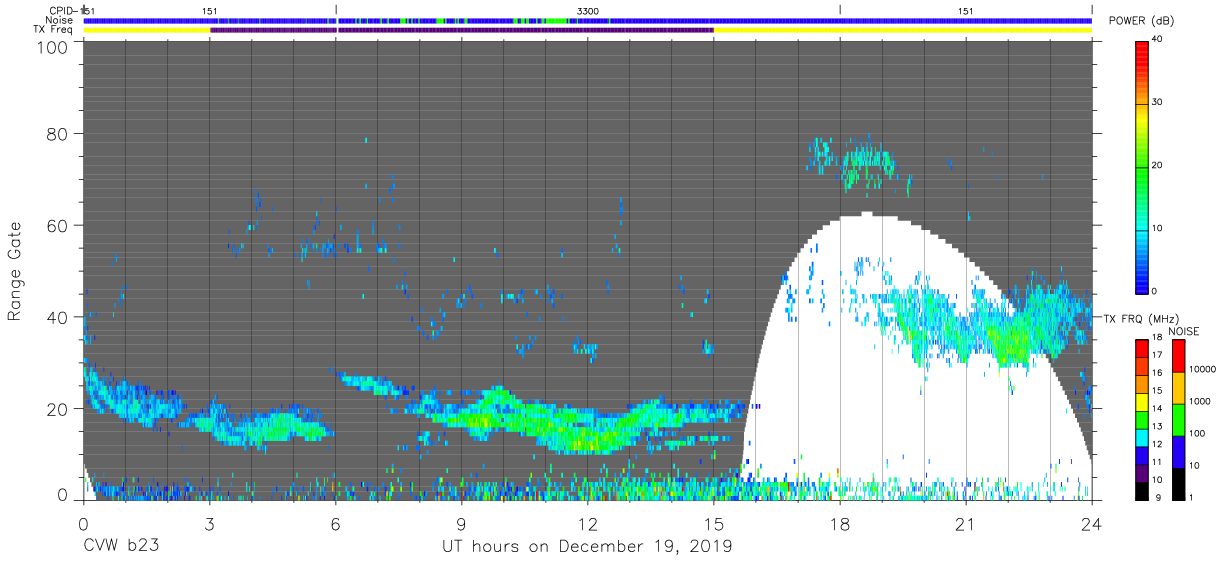The width and height of the screenshot is (1228, 567).
Task: Click the POWER (dB) colorbar title
Action: 1143,21
